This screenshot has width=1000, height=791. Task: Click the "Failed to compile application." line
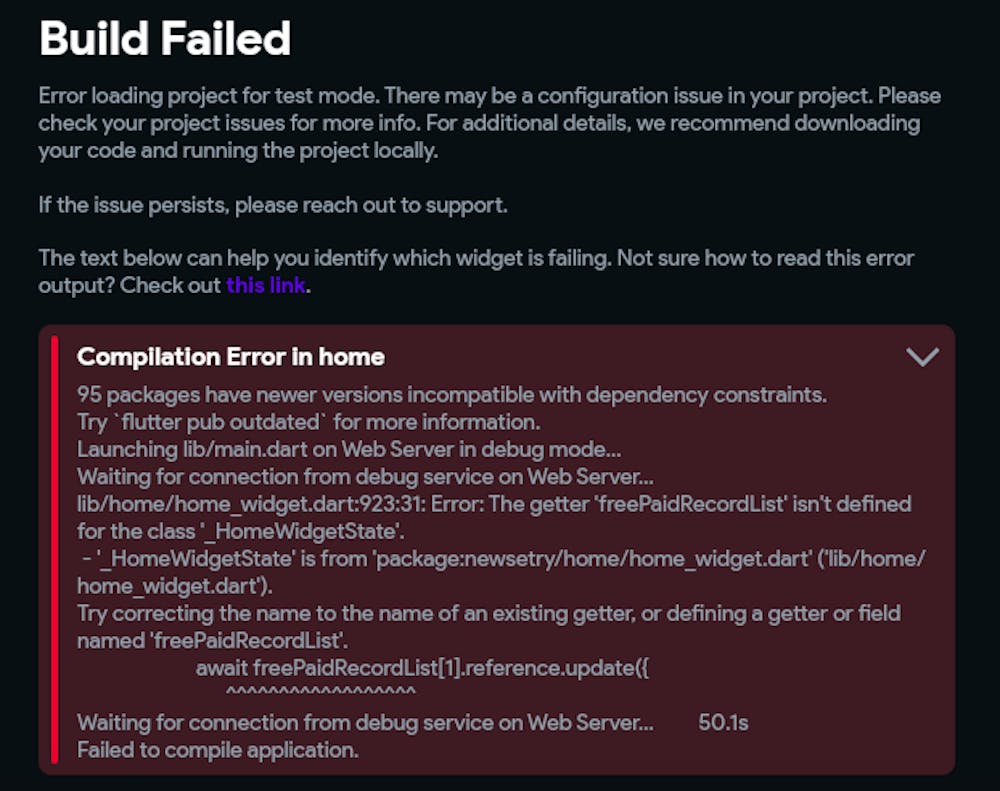(x=217, y=749)
